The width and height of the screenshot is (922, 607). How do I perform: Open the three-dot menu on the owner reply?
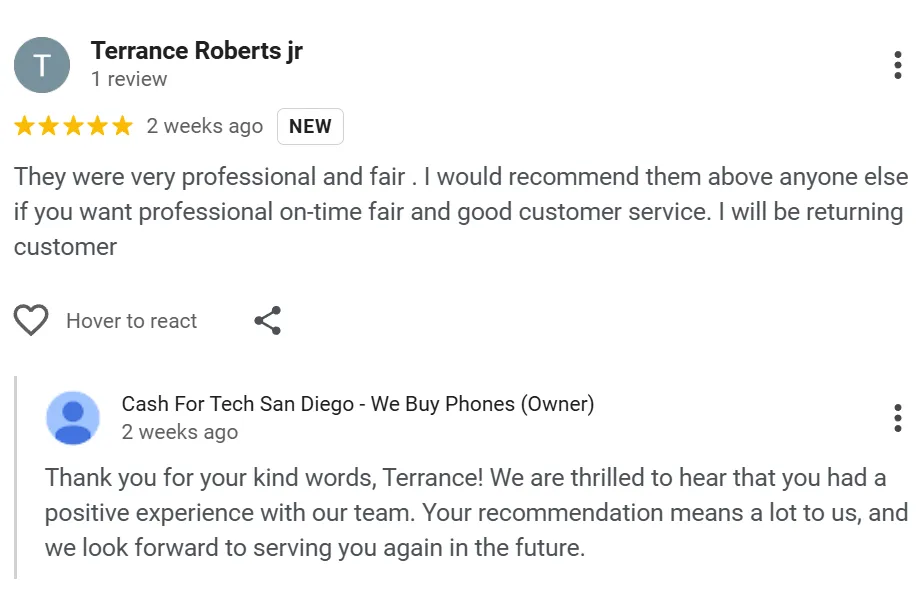(x=897, y=417)
